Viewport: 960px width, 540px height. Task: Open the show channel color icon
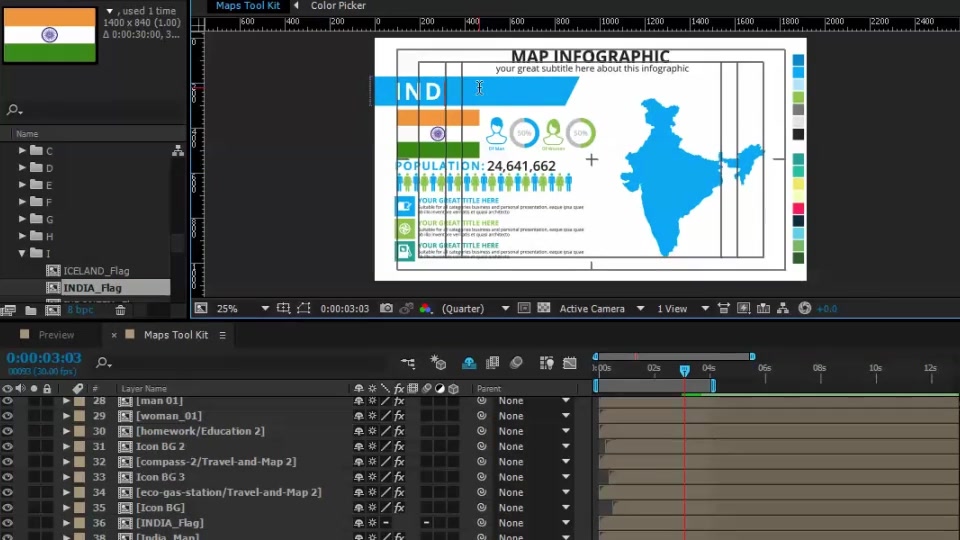(426, 309)
